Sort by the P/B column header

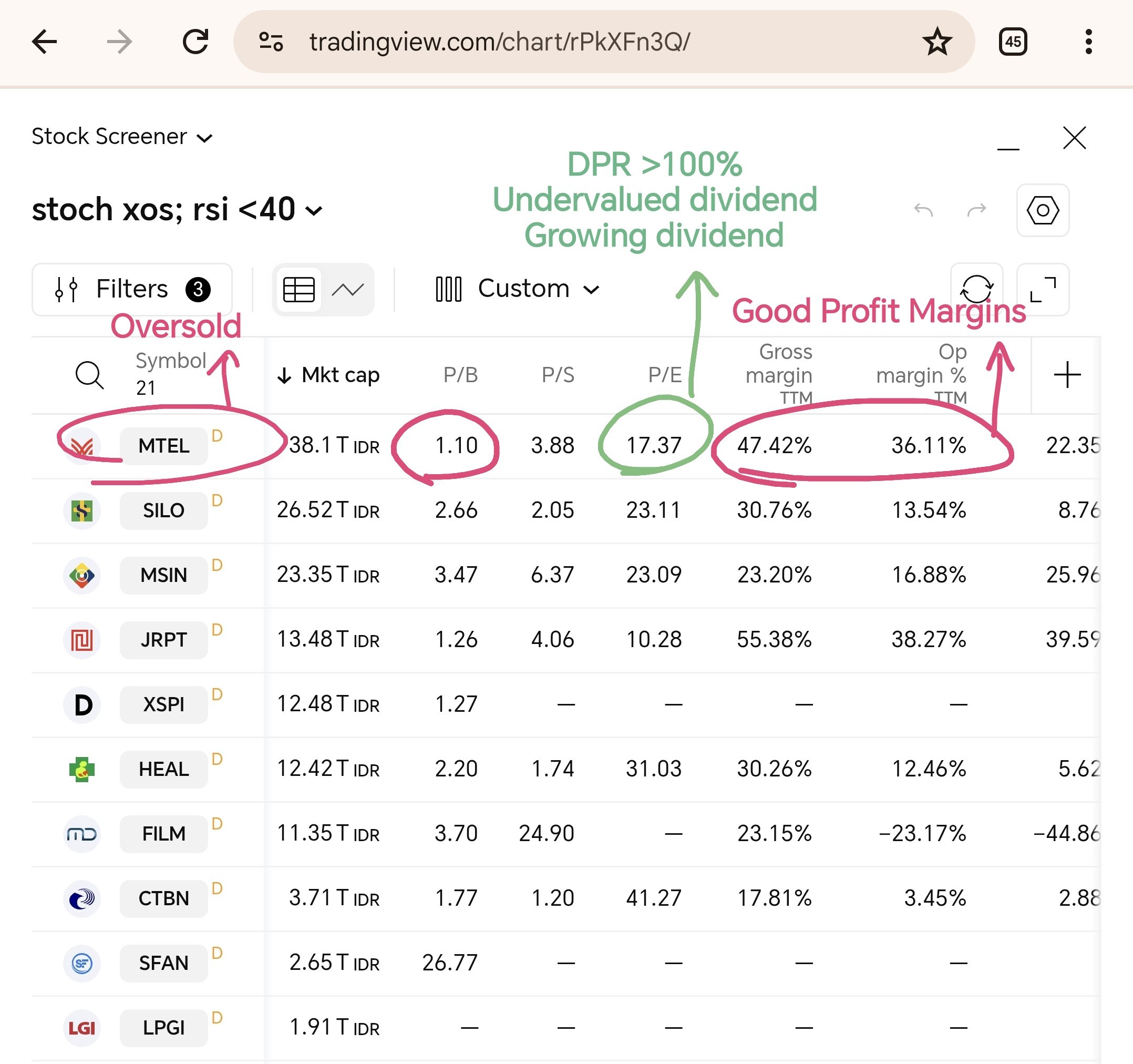[460, 375]
